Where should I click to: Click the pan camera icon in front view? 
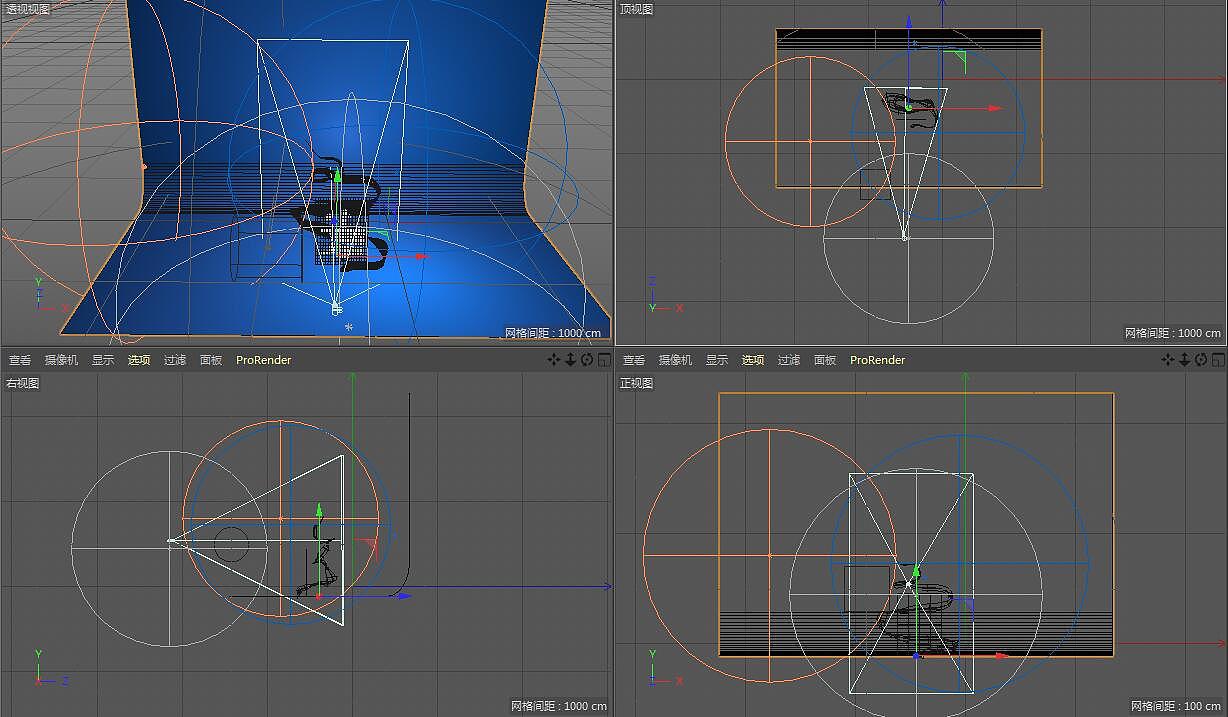click(1168, 360)
